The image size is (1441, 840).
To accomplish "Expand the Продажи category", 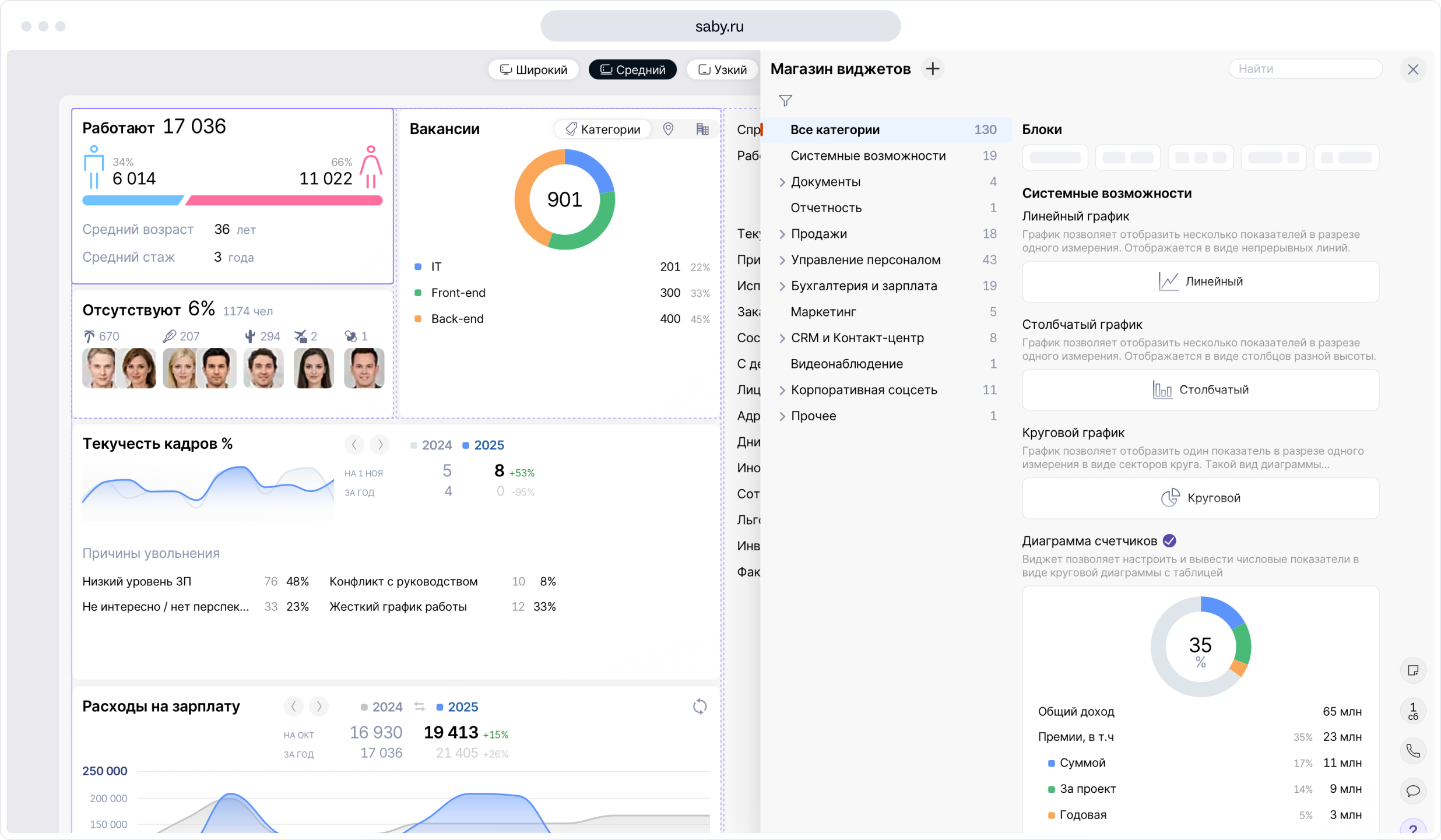I will tap(782, 234).
